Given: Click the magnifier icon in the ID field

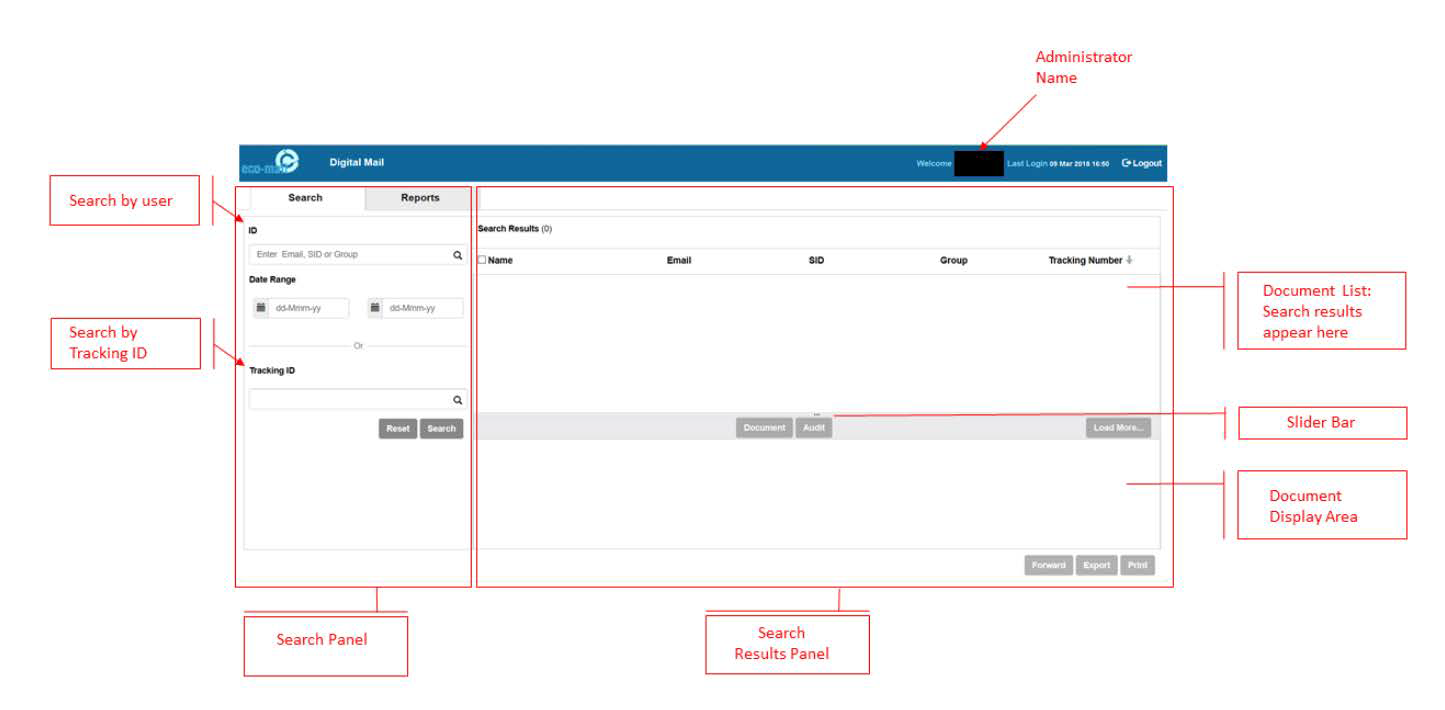Looking at the screenshot, I should coord(458,255).
